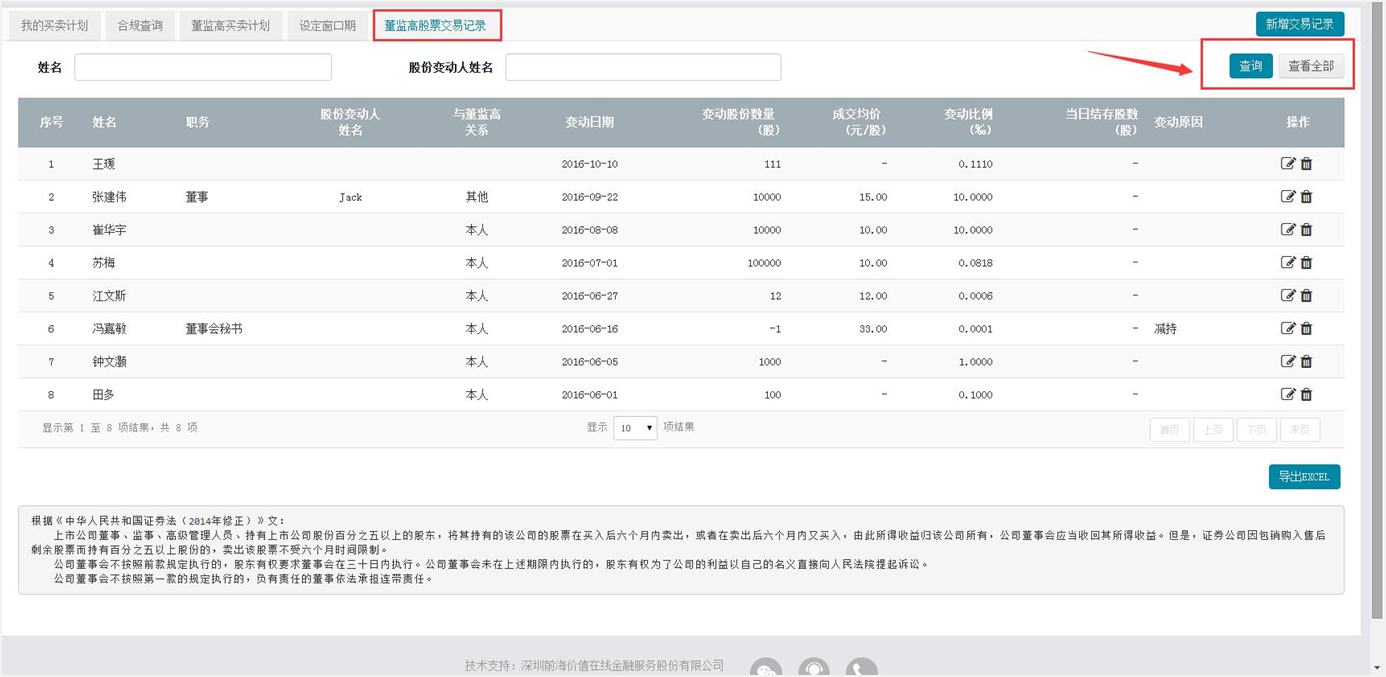Edit the 王瑗 transaction record
The height and width of the screenshot is (677, 1386).
click(x=1288, y=164)
